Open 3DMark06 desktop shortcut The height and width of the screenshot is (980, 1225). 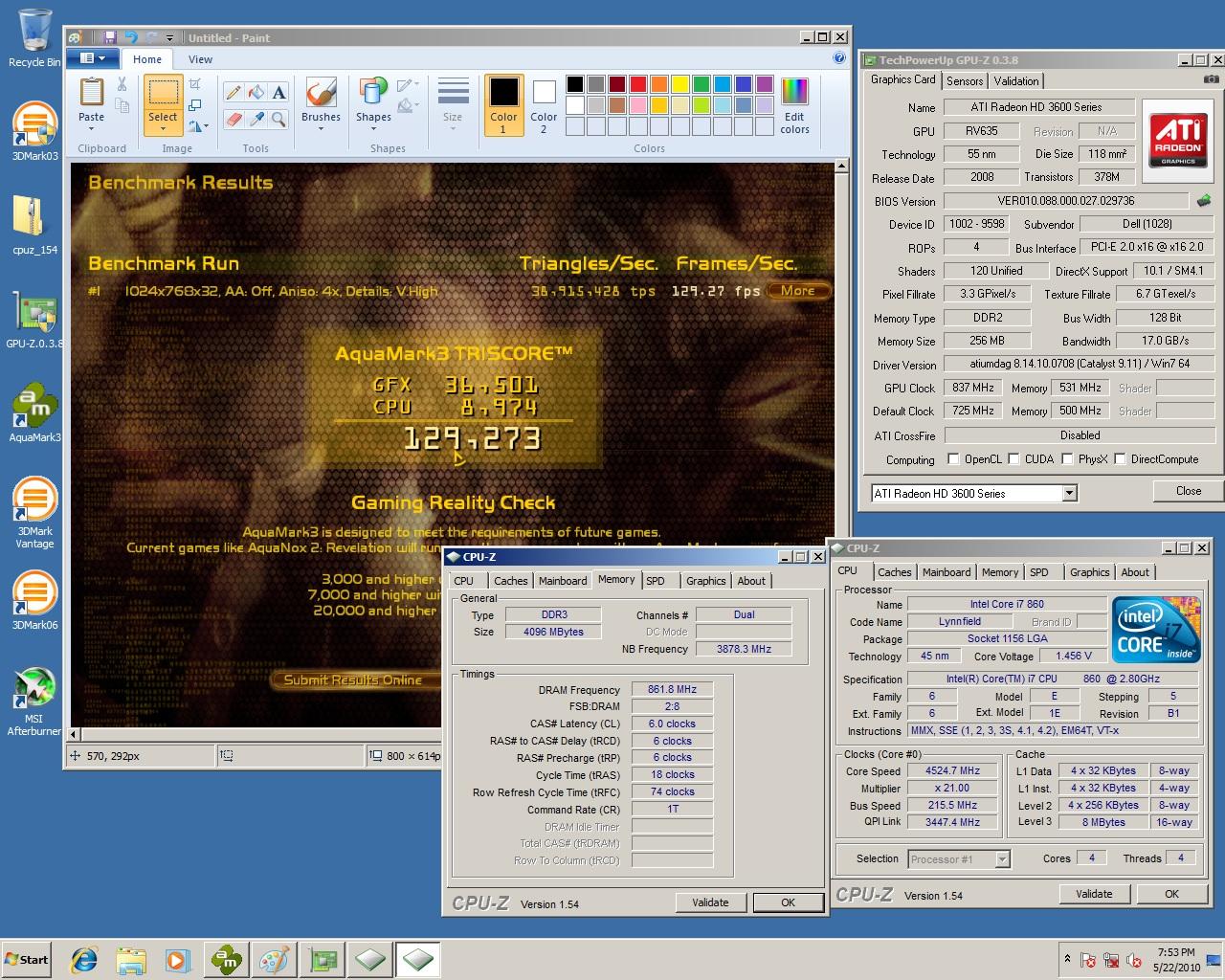coord(34,601)
